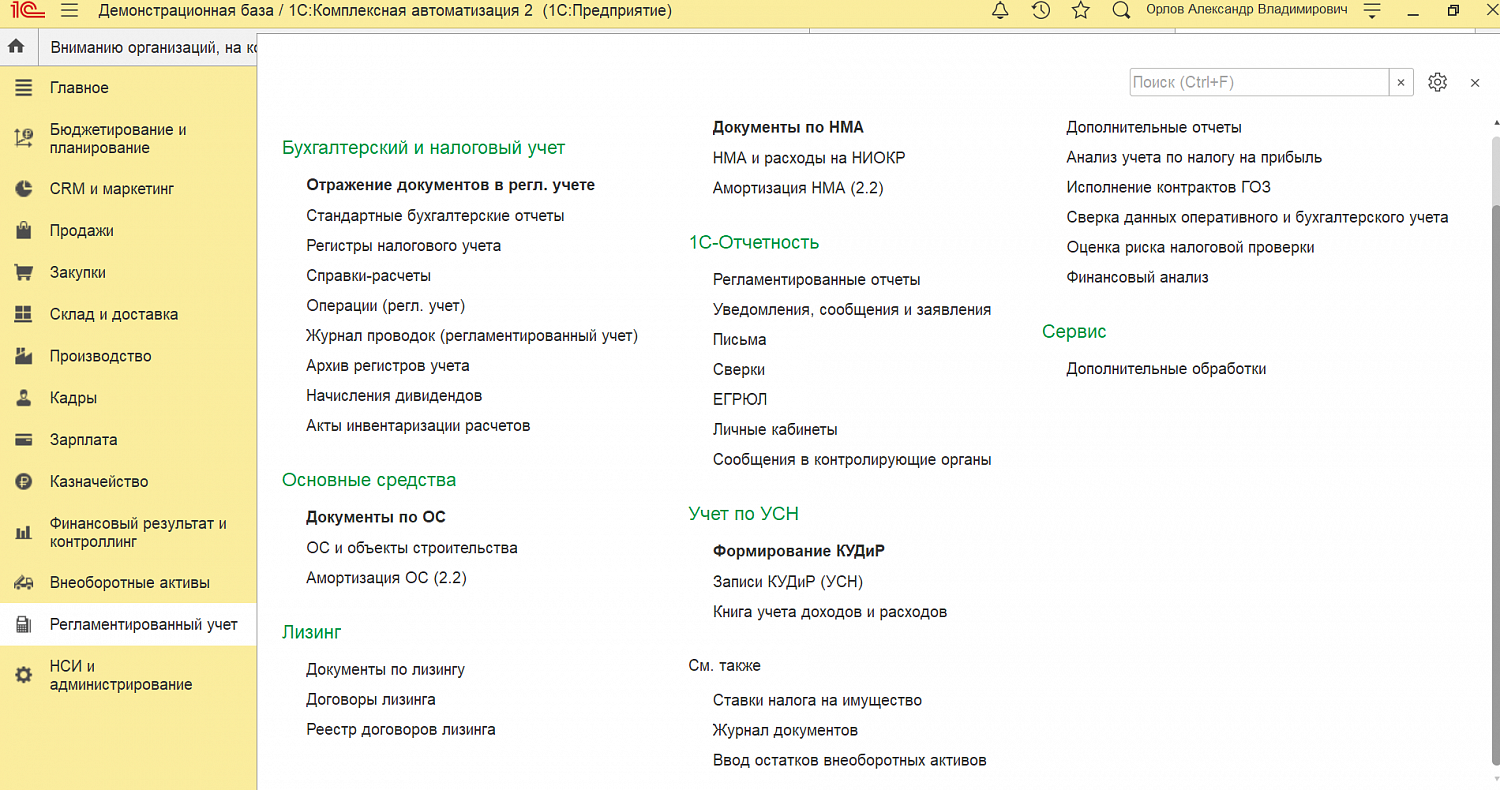
Task: Open Документы по ОС
Action: (x=376, y=517)
